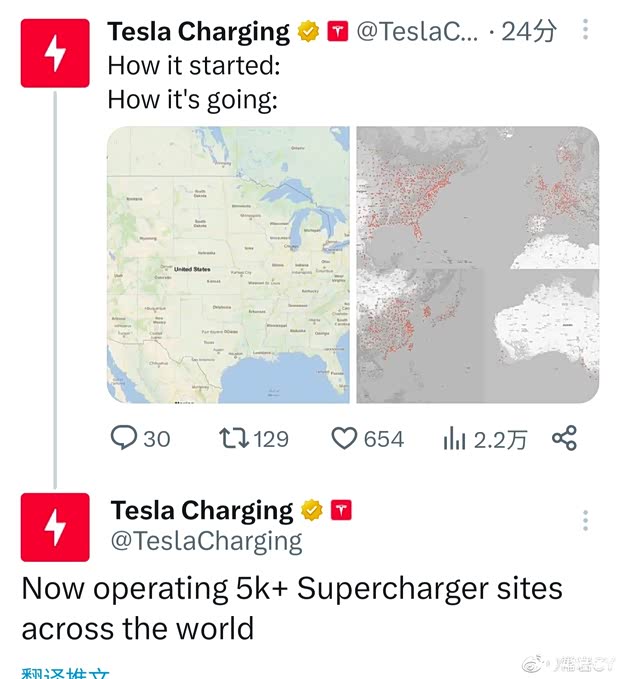620x679 pixels.
Task: Tap the share icon below the maps
Action: pyautogui.click(x=565, y=438)
